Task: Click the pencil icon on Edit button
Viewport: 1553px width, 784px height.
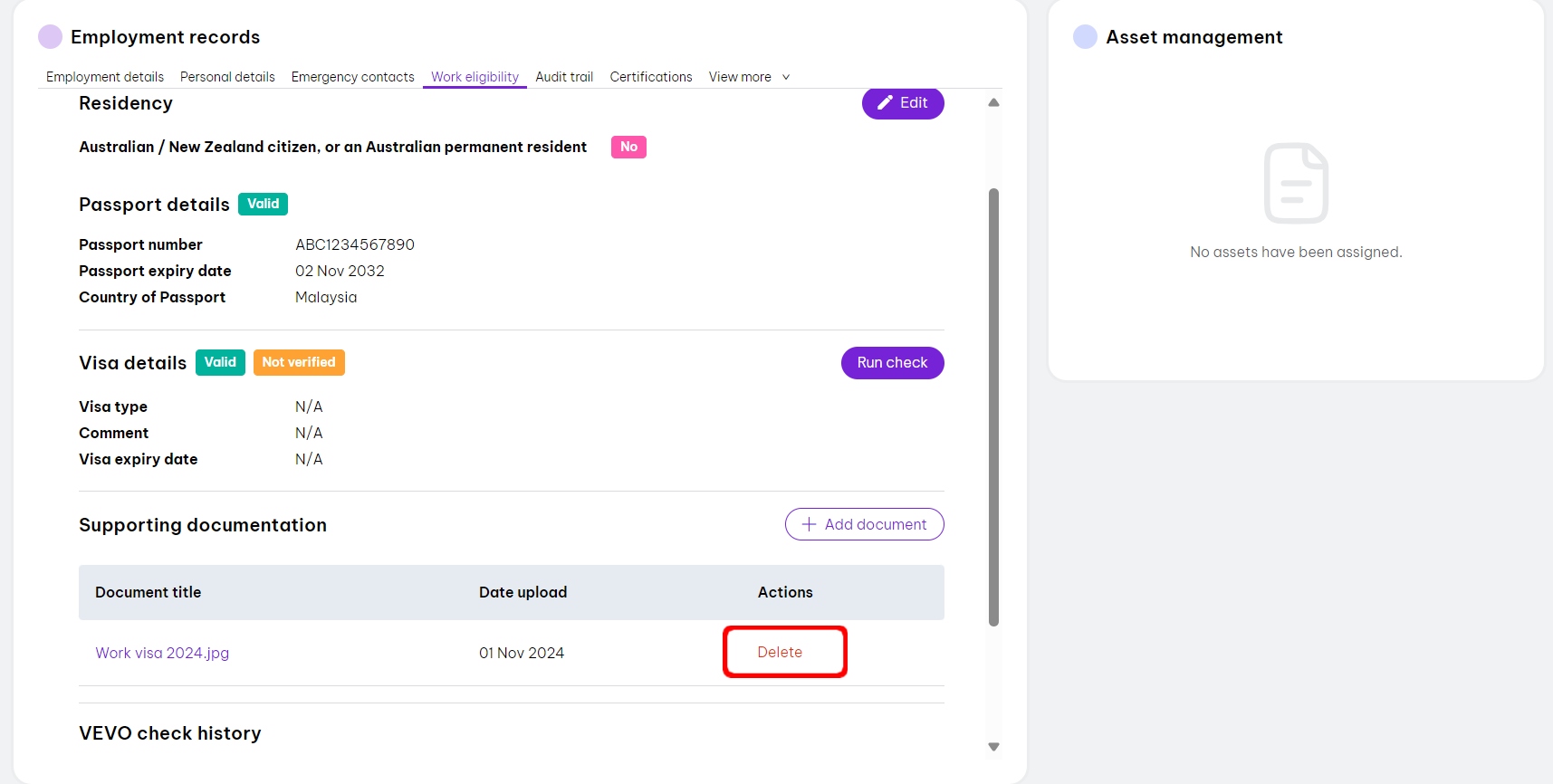Action: point(885,103)
